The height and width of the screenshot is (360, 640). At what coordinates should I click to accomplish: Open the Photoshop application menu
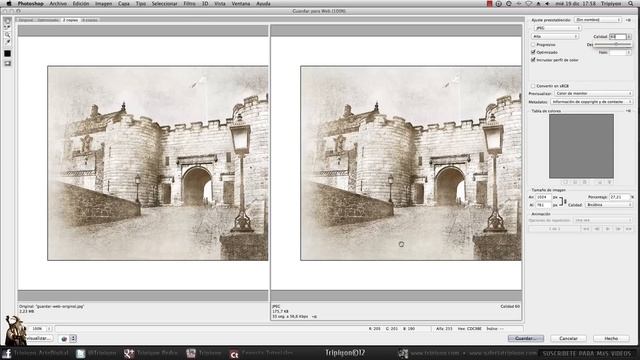click(x=31, y=4)
